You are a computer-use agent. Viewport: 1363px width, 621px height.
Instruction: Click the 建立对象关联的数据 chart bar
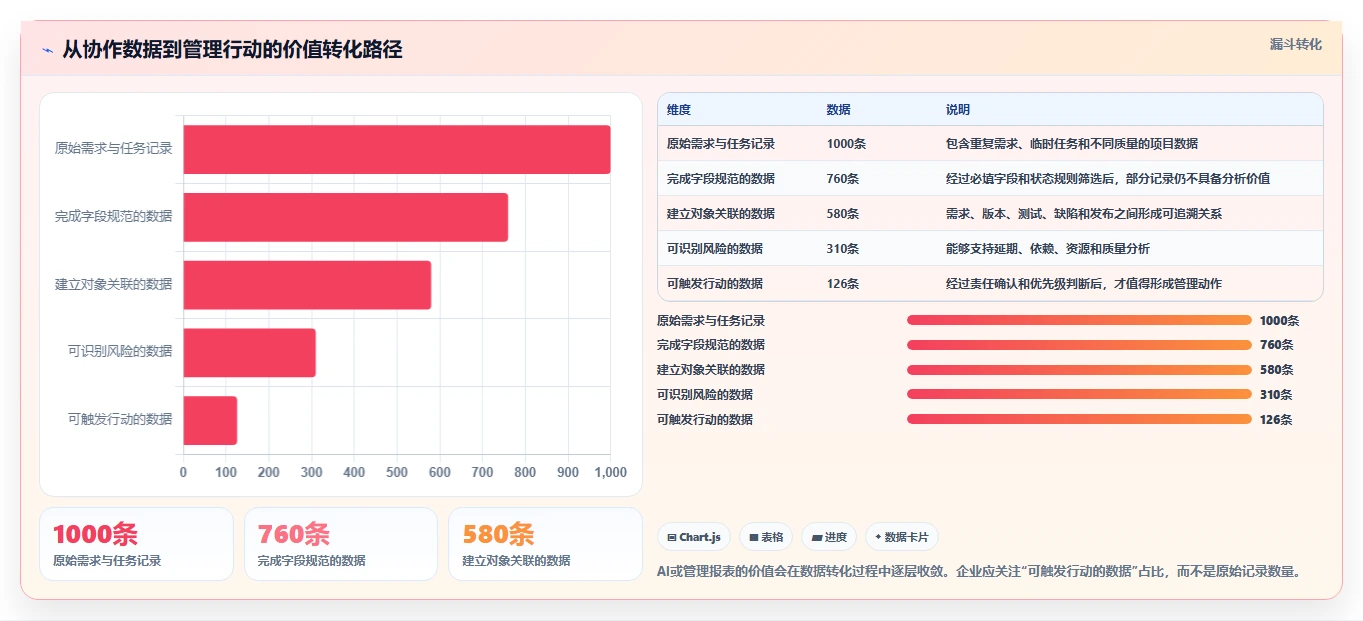click(307, 285)
